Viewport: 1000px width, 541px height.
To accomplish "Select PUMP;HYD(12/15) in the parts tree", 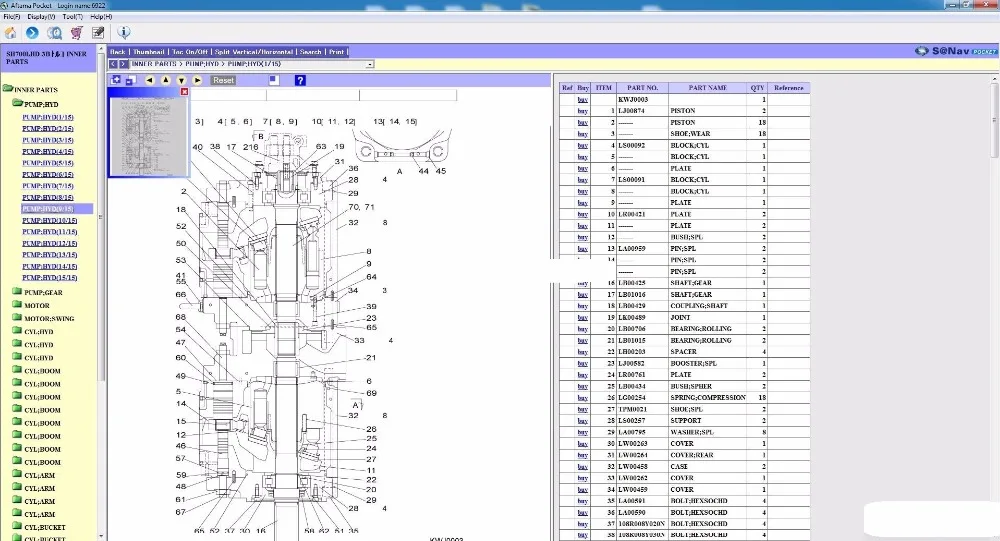I will [49, 243].
